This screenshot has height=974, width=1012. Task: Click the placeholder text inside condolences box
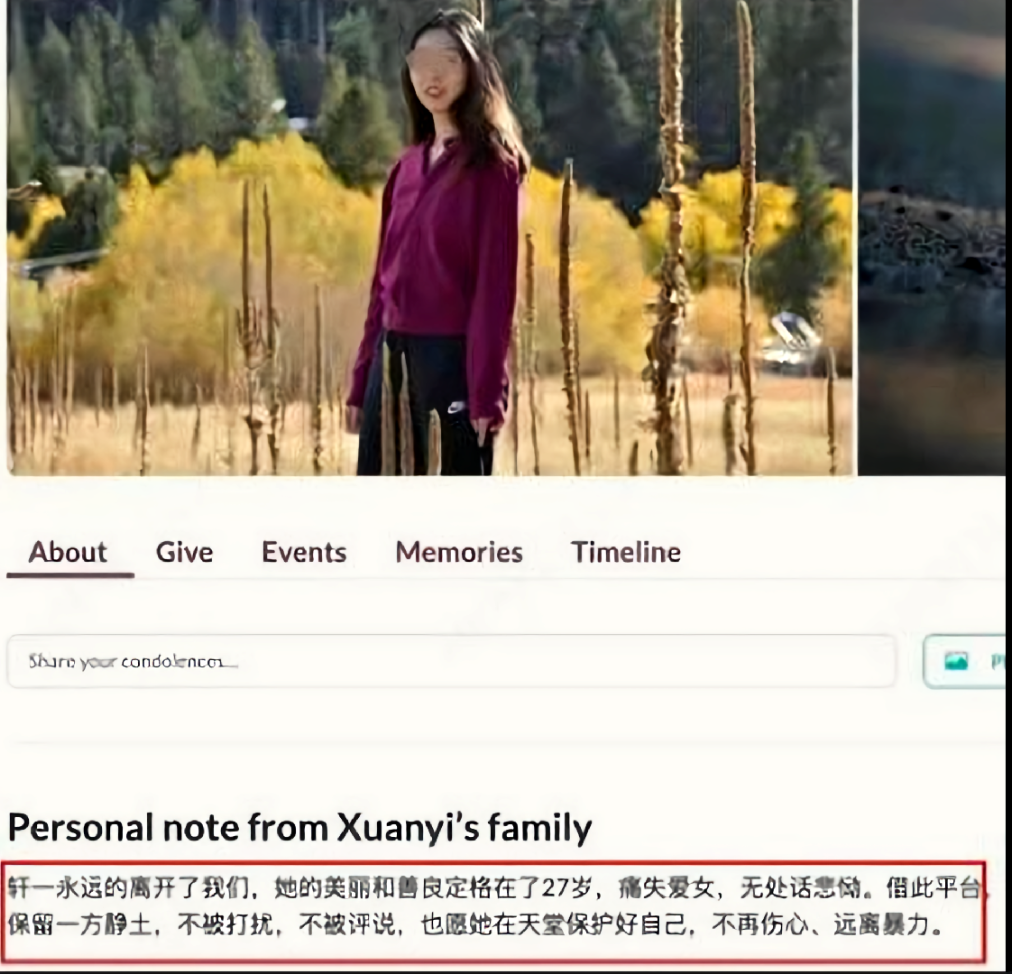tap(133, 662)
